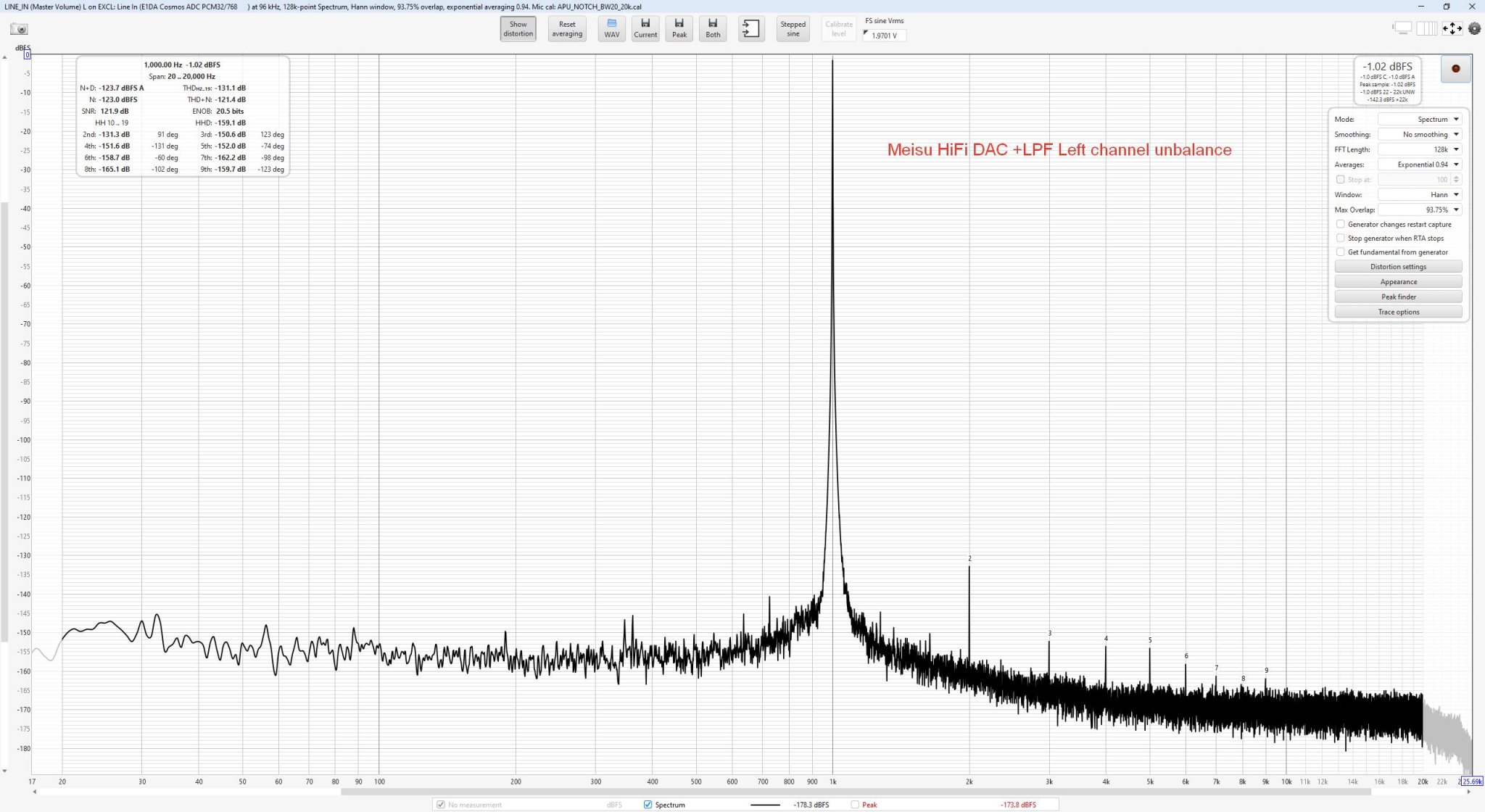Enable Stop generator when RTA stops
Image resolution: width=1485 pixels, height=812 pixels.
[1340, 238]
